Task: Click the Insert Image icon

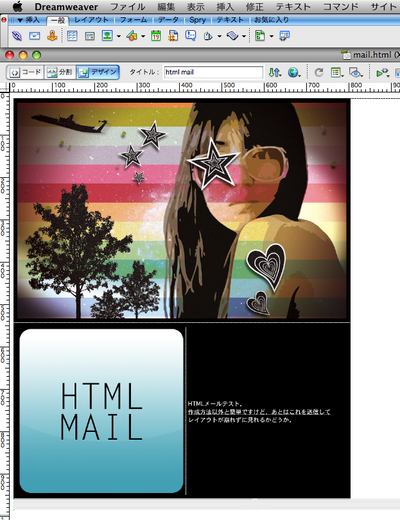Action: pyautogui.click(x=107, y=35)
